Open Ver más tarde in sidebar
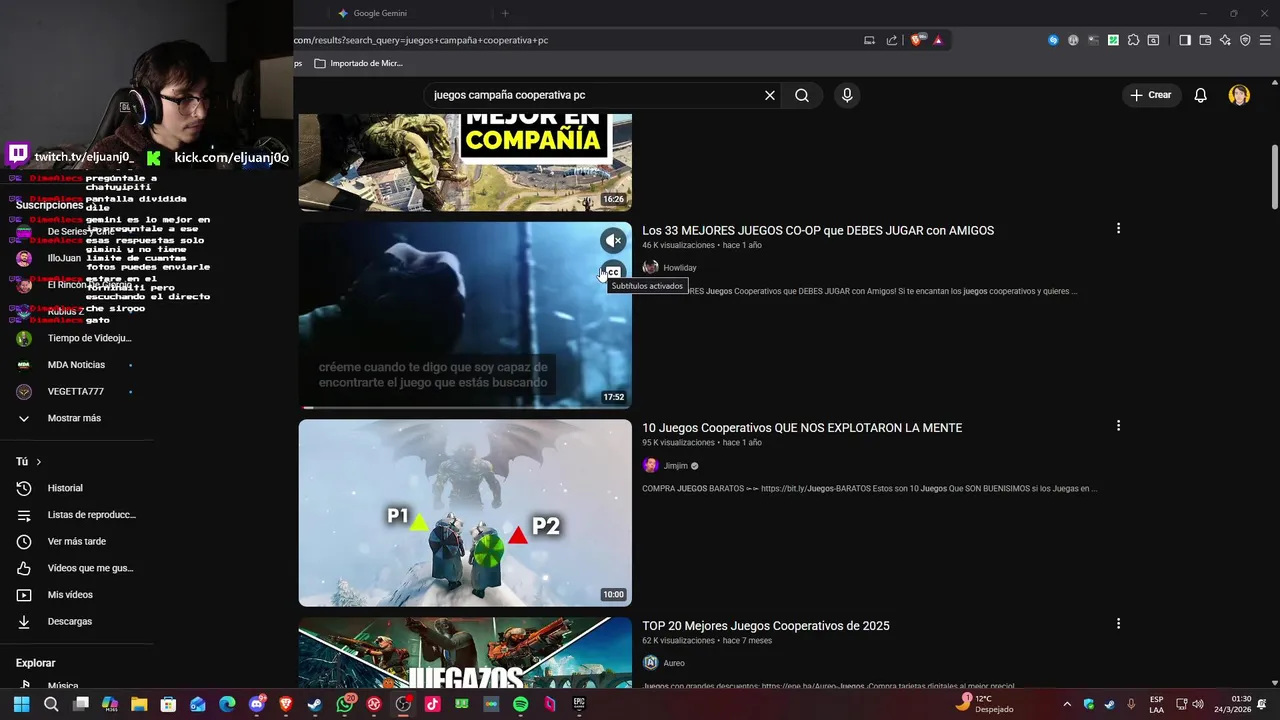 point(76,541)
